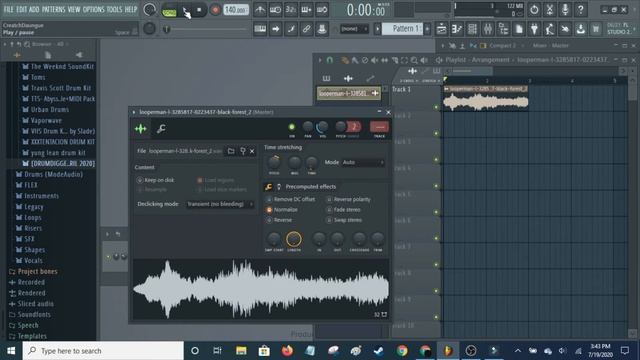Toggle the metronome icon in toolbar
640x360 pixels.
coord(260,9)
